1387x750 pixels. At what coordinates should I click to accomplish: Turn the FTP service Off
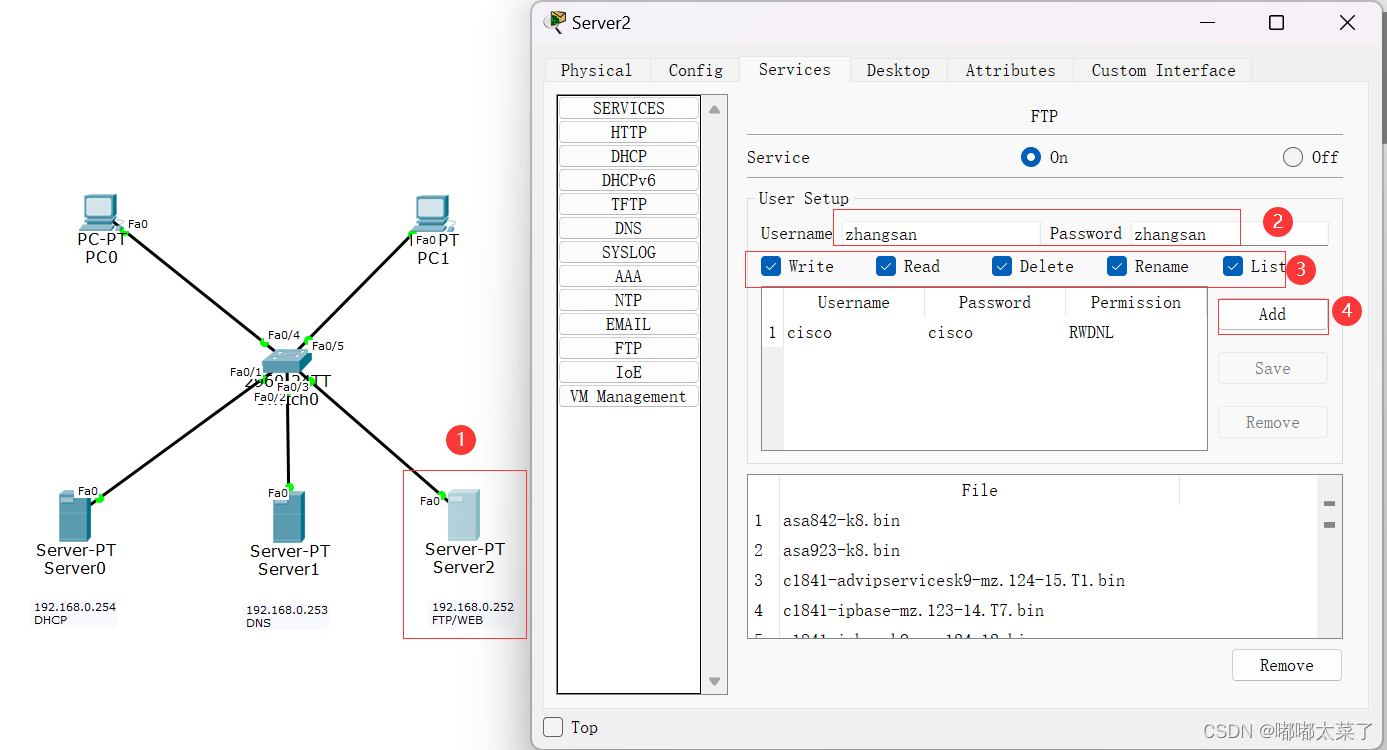click(1293, 157)
